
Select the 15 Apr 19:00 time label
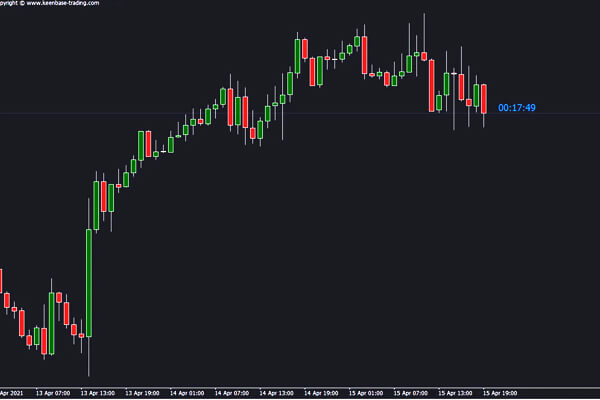tap(500, 393)
